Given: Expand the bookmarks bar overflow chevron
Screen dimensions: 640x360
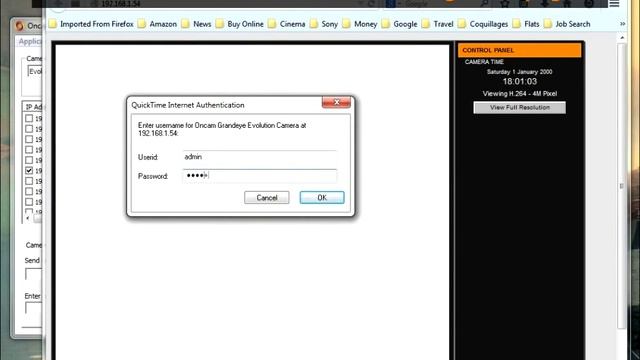Looking at the screenshot, I should [x=622, y=24].
